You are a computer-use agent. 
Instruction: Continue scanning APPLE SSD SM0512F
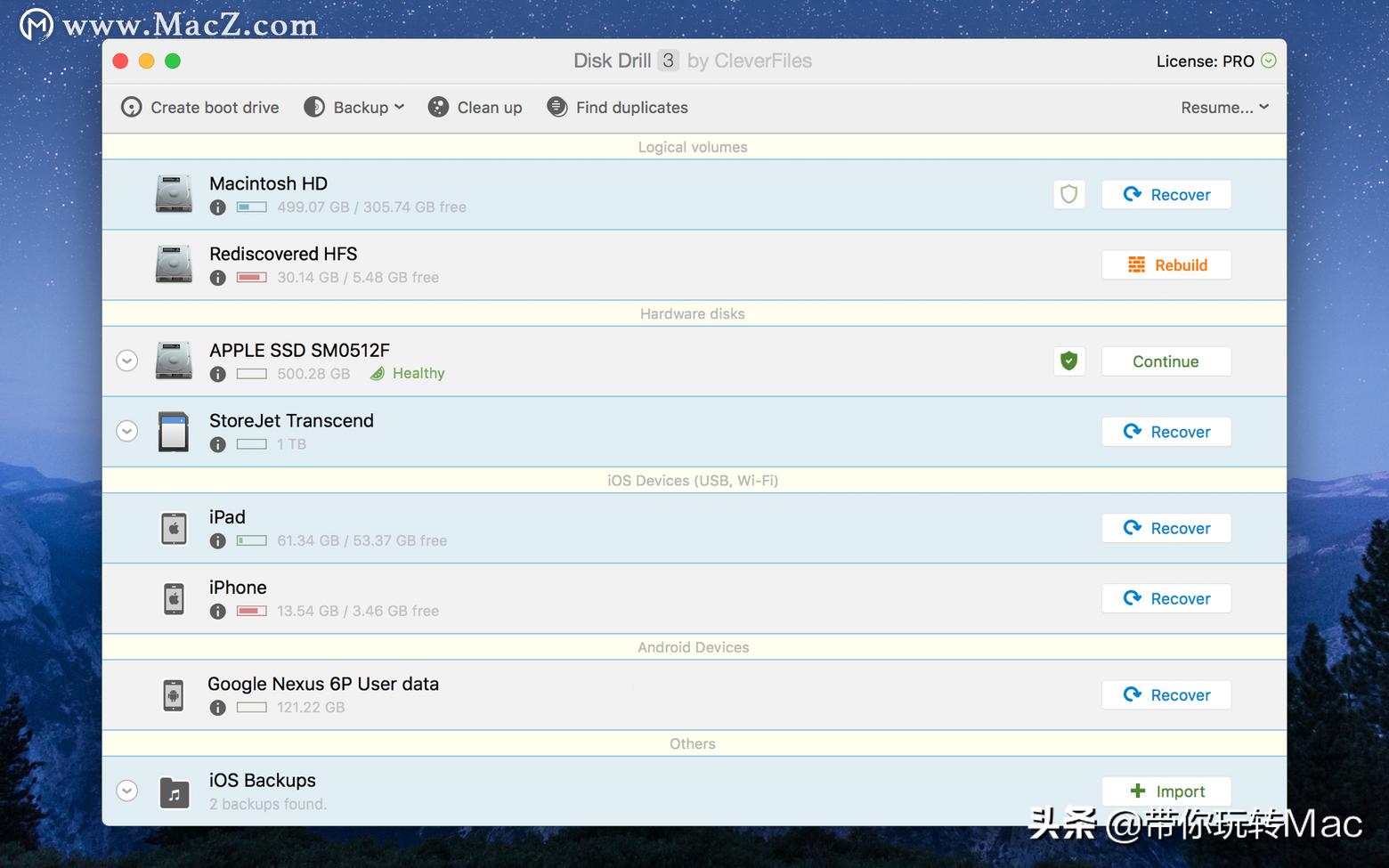pos(1166,361)
